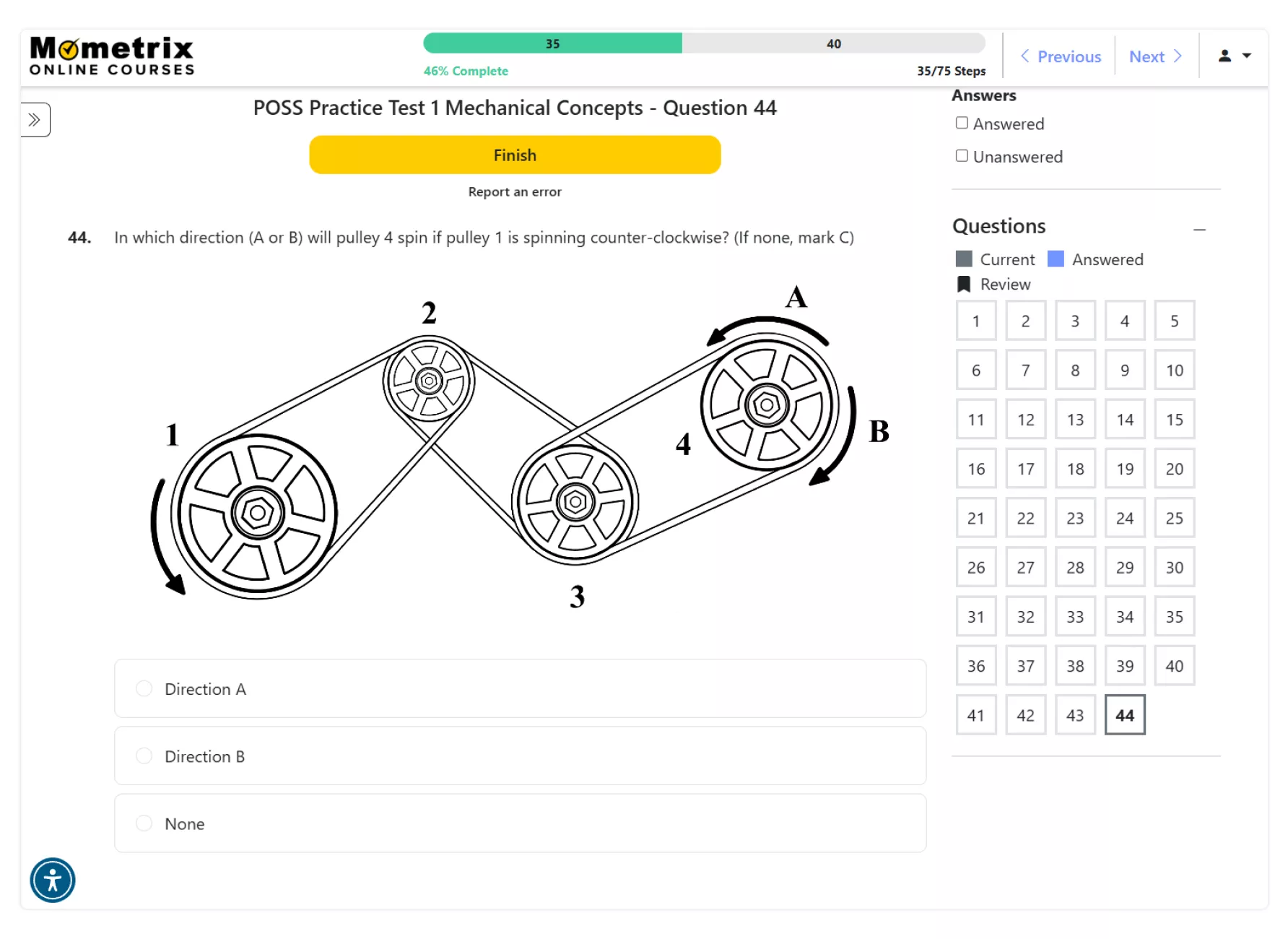Select the Direction A radio option
1288x939 pixels.
click(x=144, y=688)
